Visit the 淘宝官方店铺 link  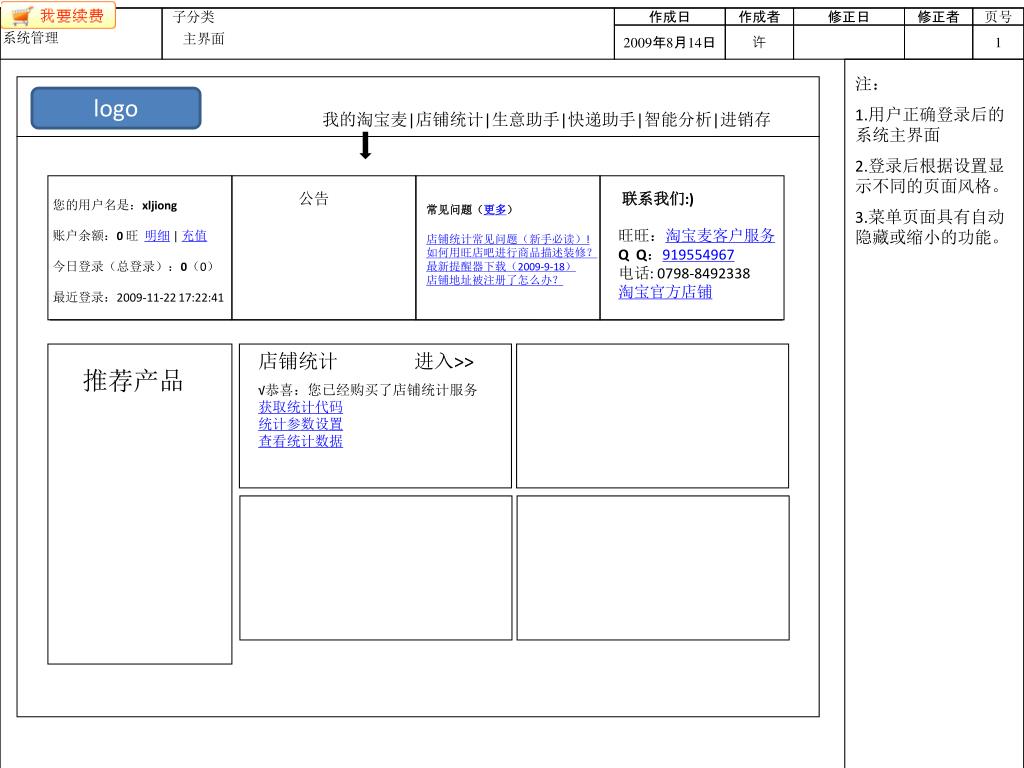(x=665, y=292)
